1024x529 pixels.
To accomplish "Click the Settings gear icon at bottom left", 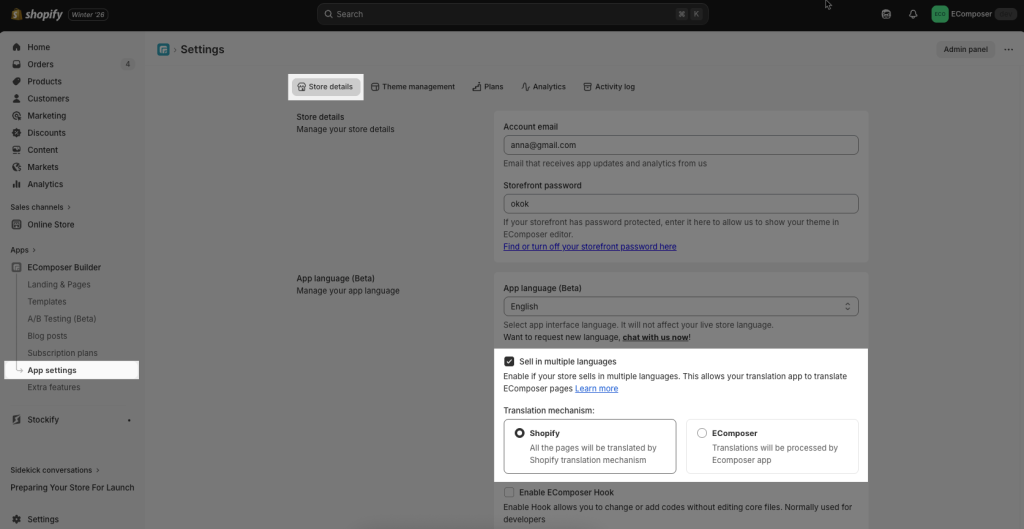I will pyautogui.click(x=17, y=519).
